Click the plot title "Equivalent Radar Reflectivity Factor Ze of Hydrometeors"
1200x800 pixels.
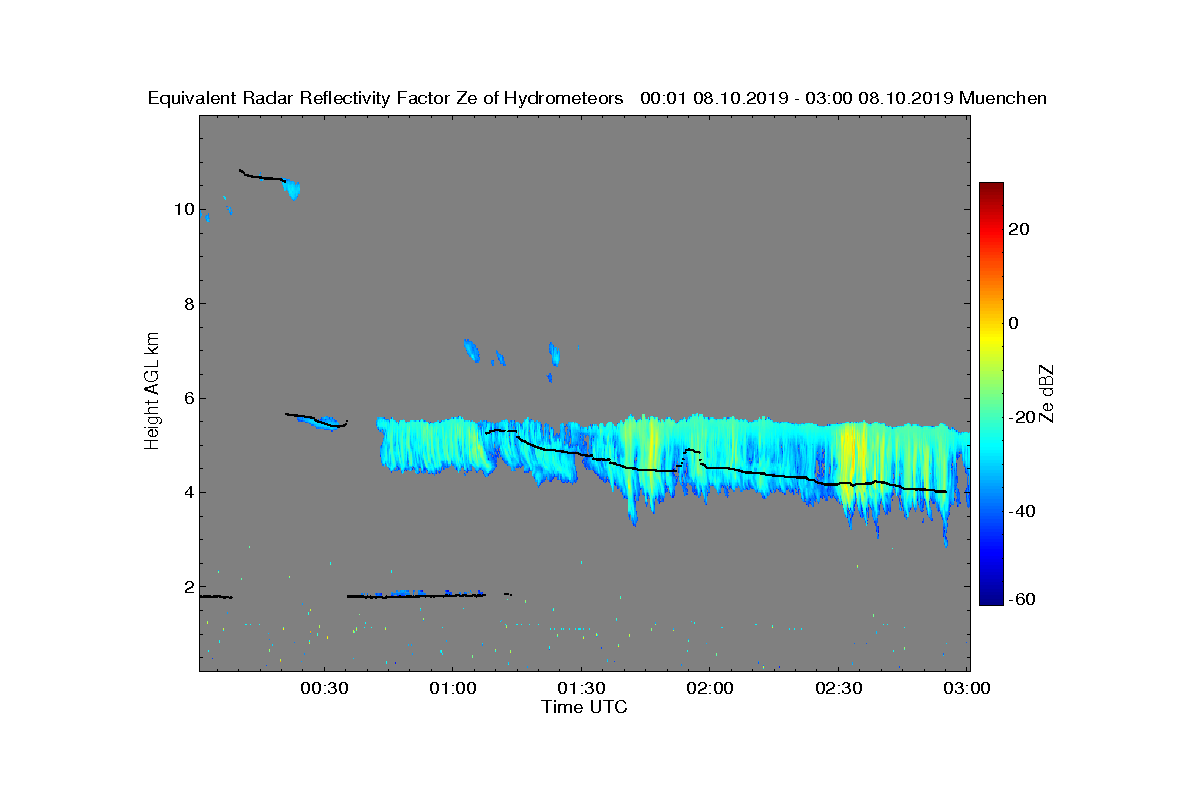tap(385, 98)
